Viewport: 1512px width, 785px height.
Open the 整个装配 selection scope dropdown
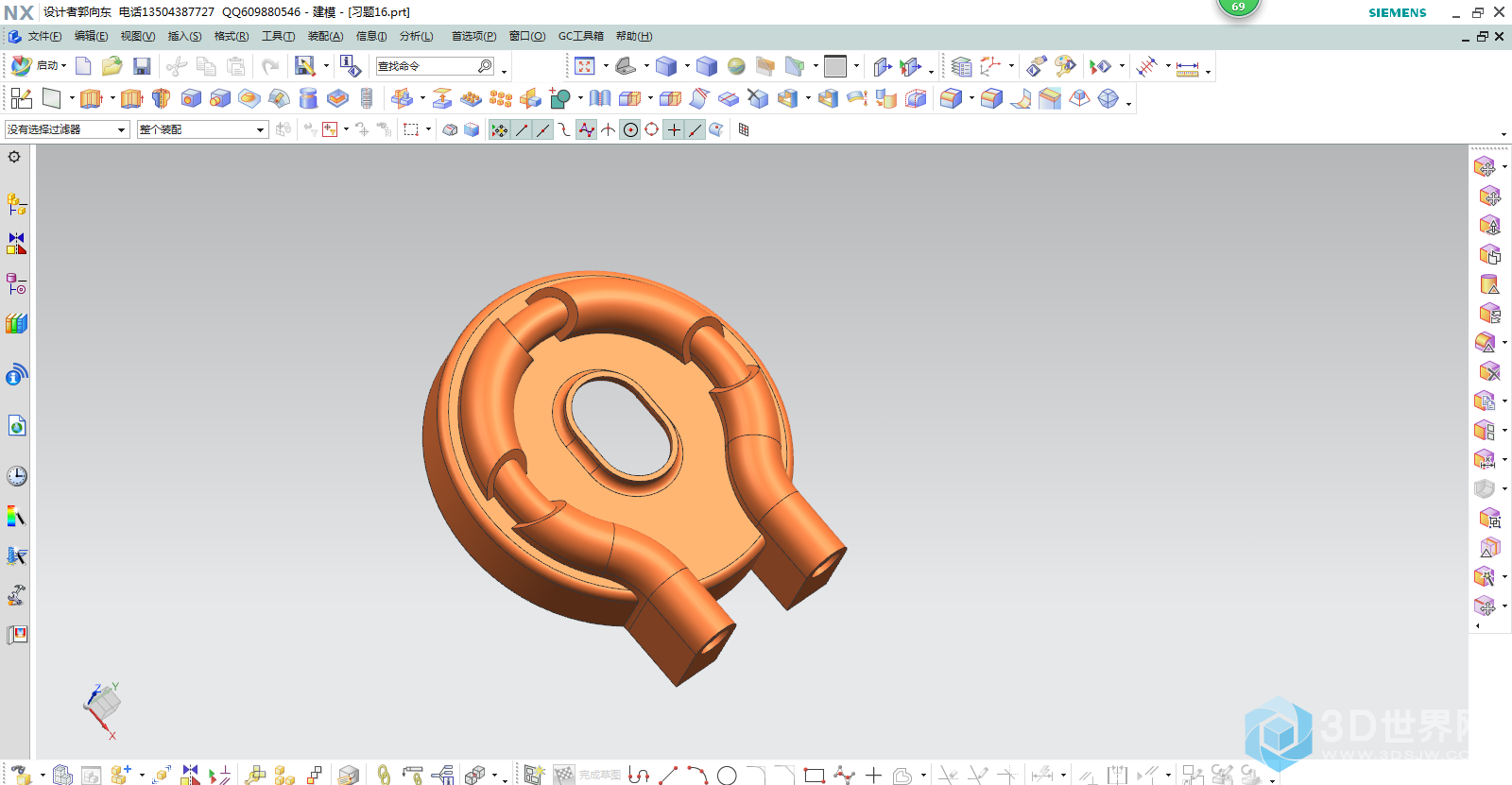tap(202, 130)
